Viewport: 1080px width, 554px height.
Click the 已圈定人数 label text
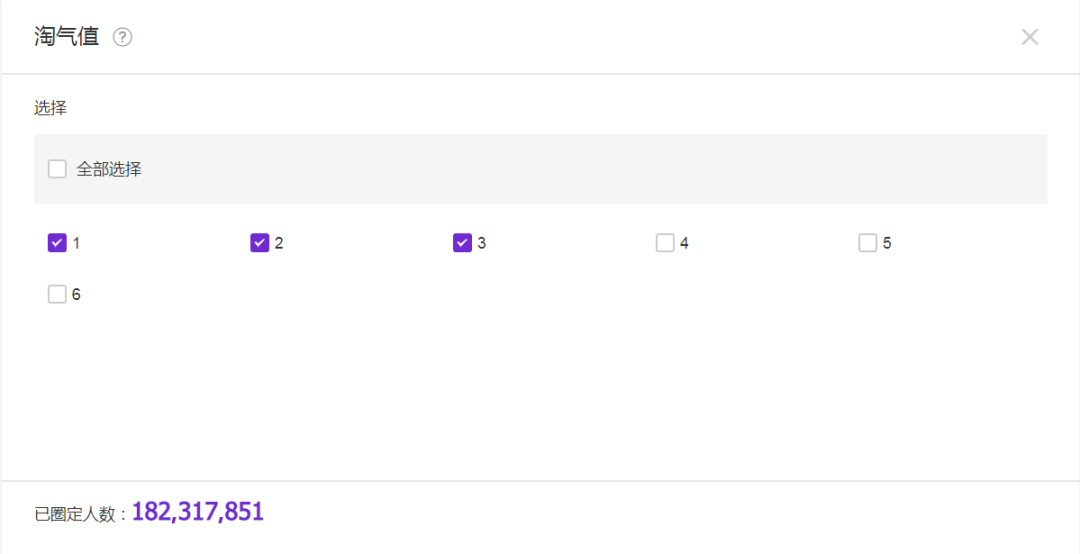(75, 515)
